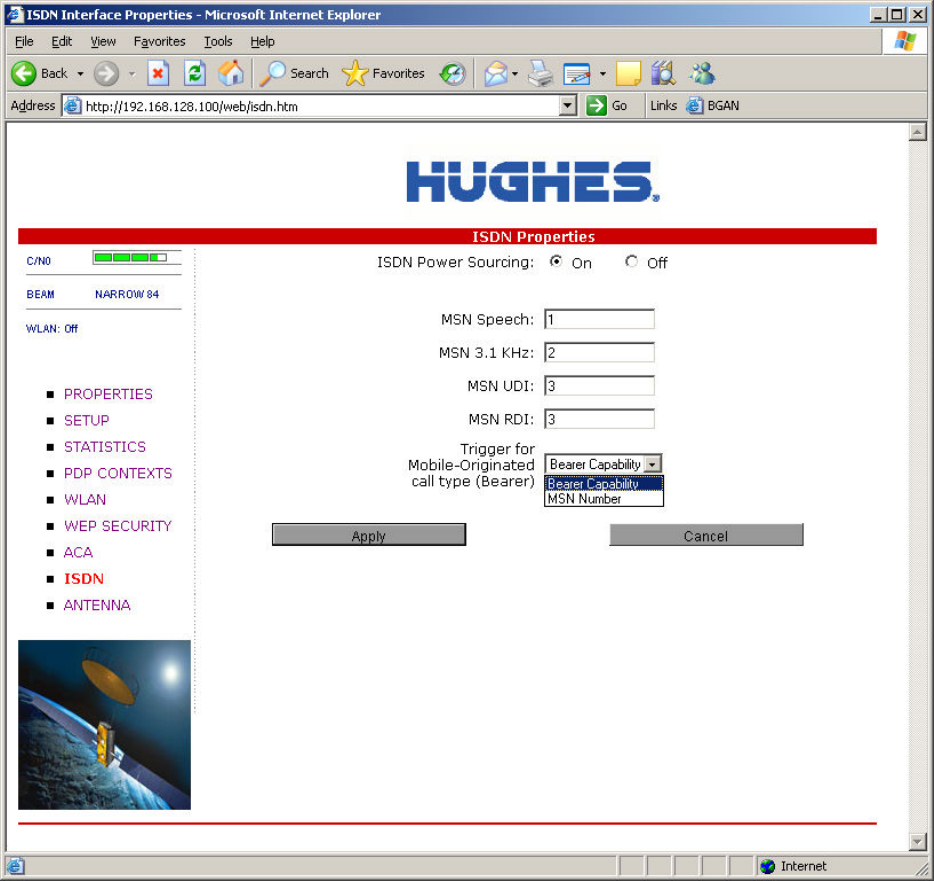The image size is (934, 881).
Task: Open the ISDN sidebar link
Action: [83, 579]
